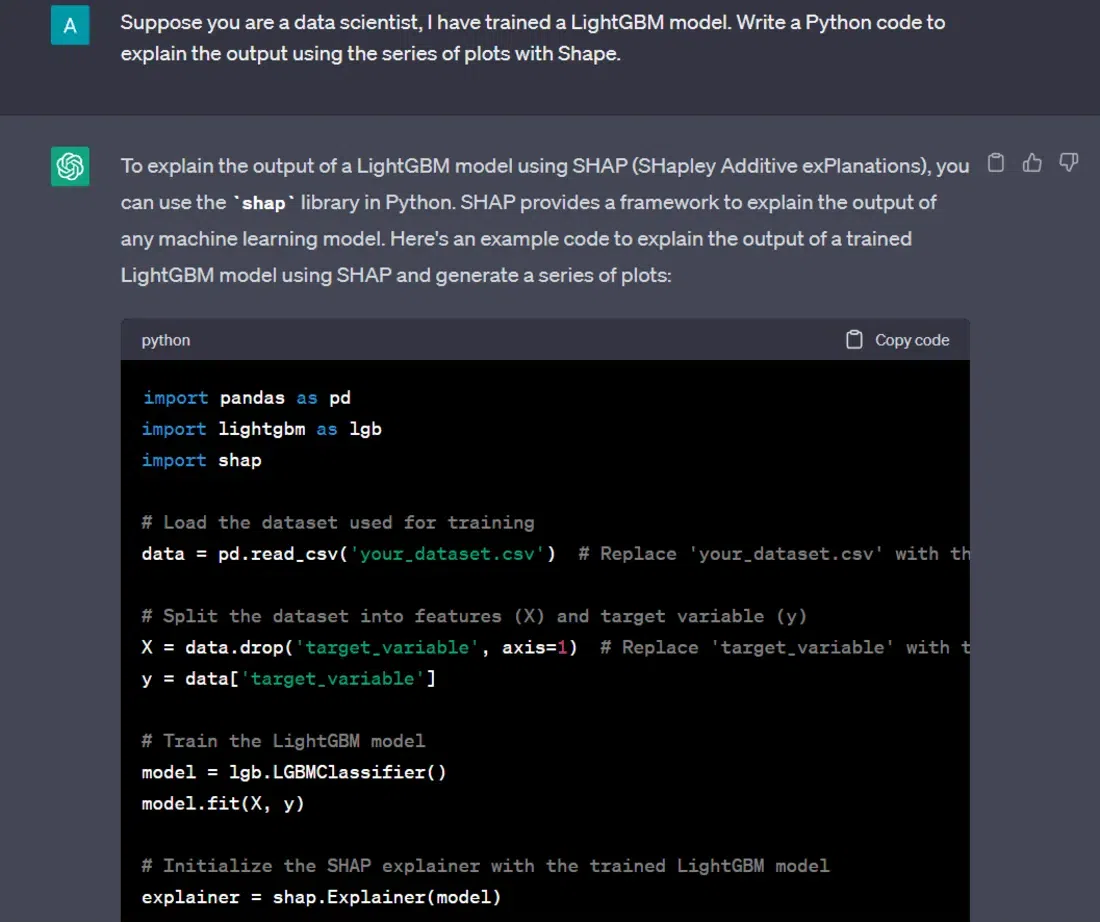Click the user prompt about LightGBM

pos(532,38)
